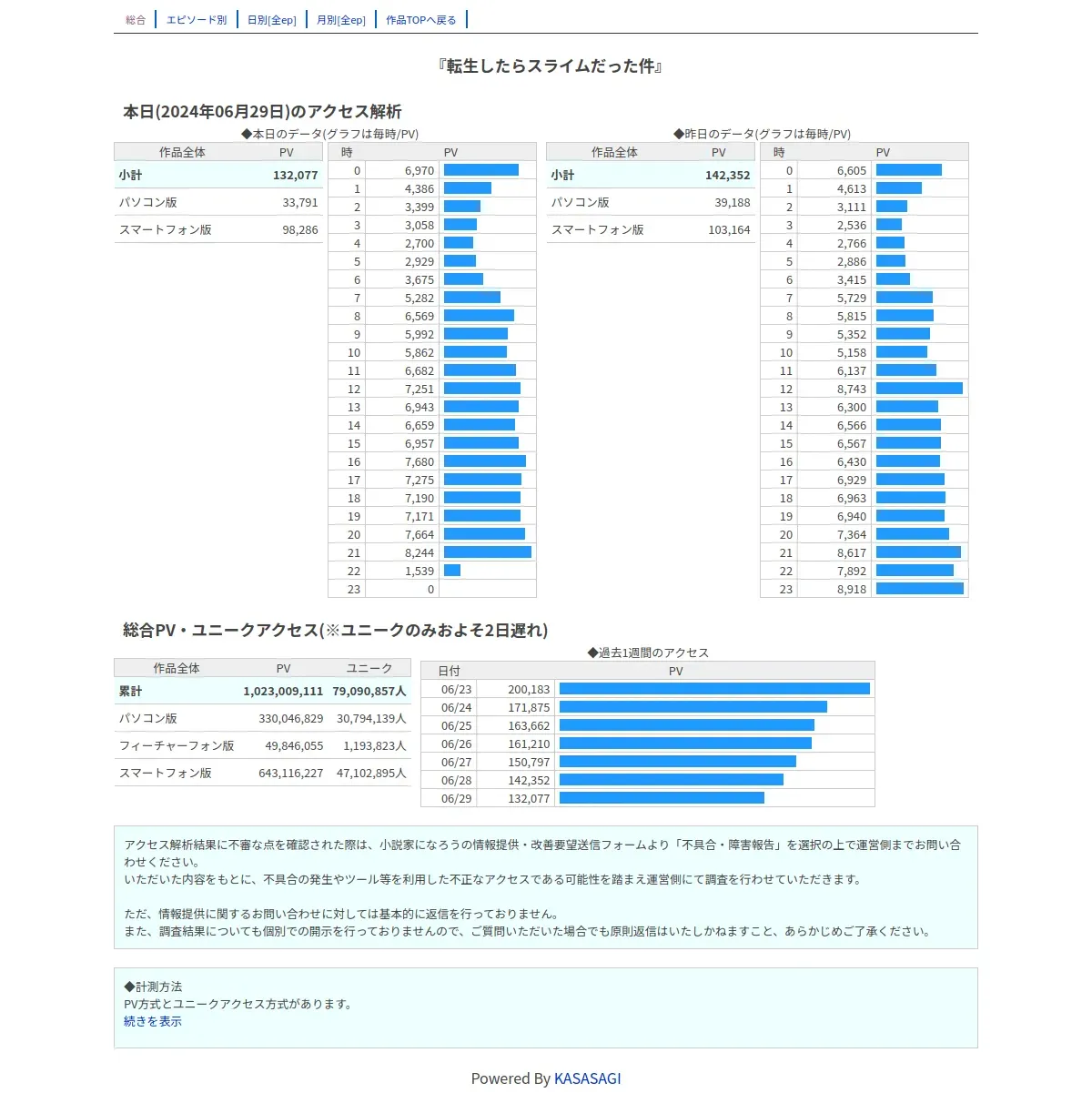Image resolution: width=1092 pixels, height=1093 pixels.
Task: Click the 06/23 value 200,183
Action: [x=529, y=689]
